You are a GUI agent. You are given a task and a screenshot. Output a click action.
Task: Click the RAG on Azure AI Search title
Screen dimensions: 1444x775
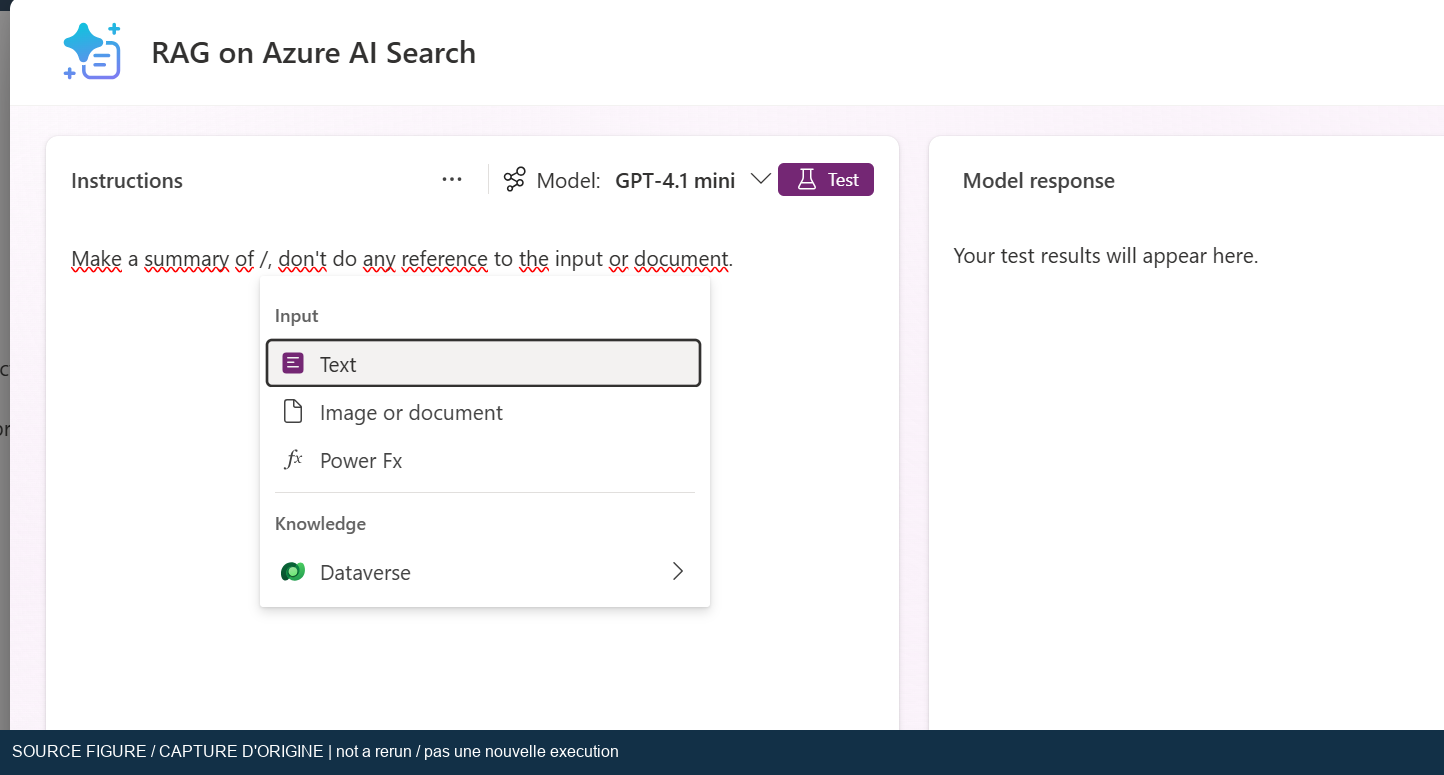click(314, 52)
